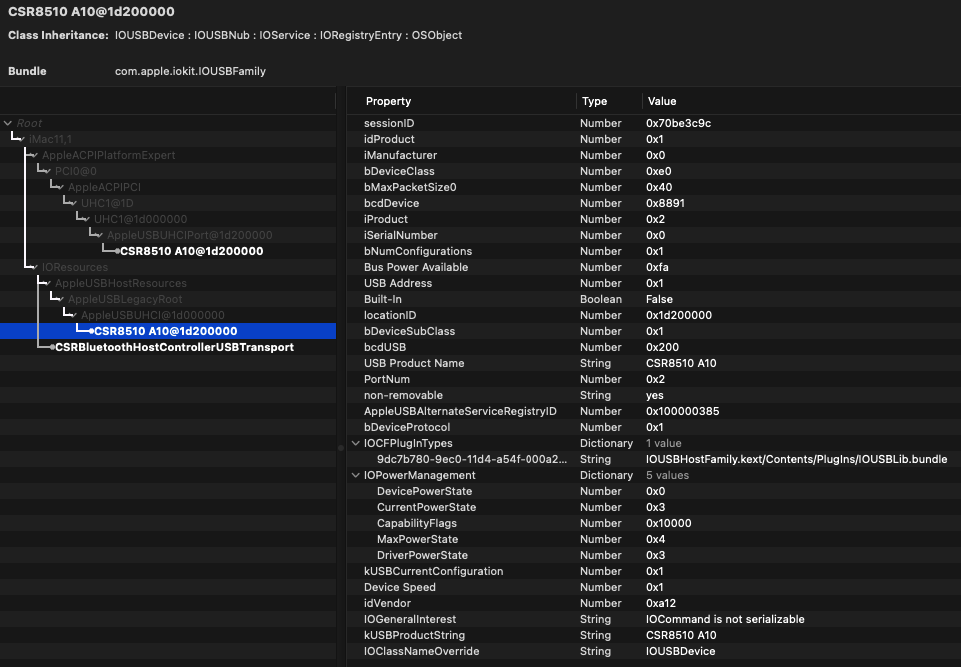Select the locationID property row

coord(653,315)
